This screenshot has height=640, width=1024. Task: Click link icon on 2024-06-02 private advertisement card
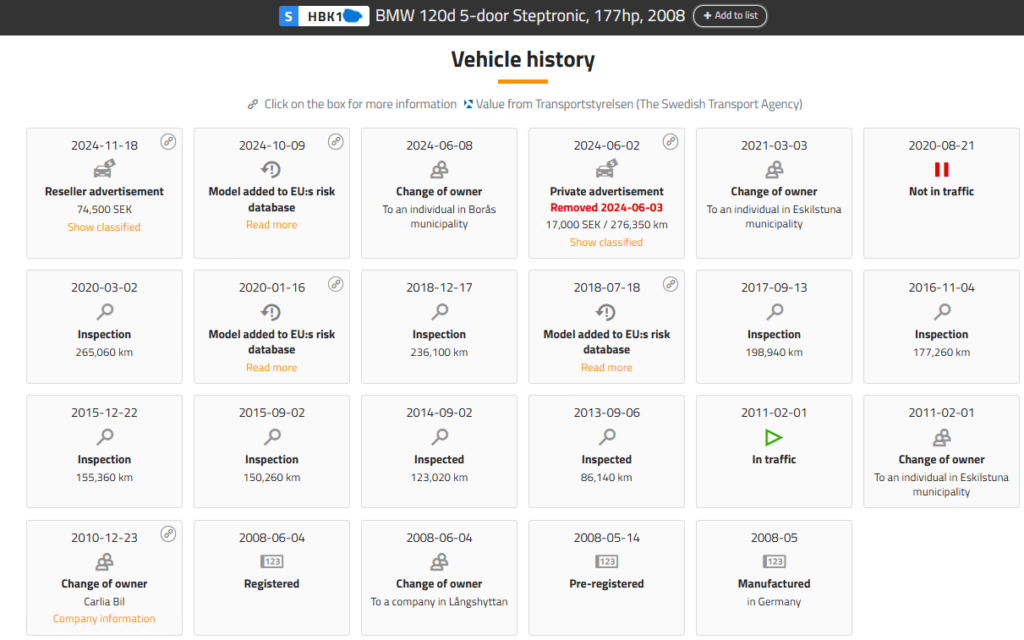670,142
